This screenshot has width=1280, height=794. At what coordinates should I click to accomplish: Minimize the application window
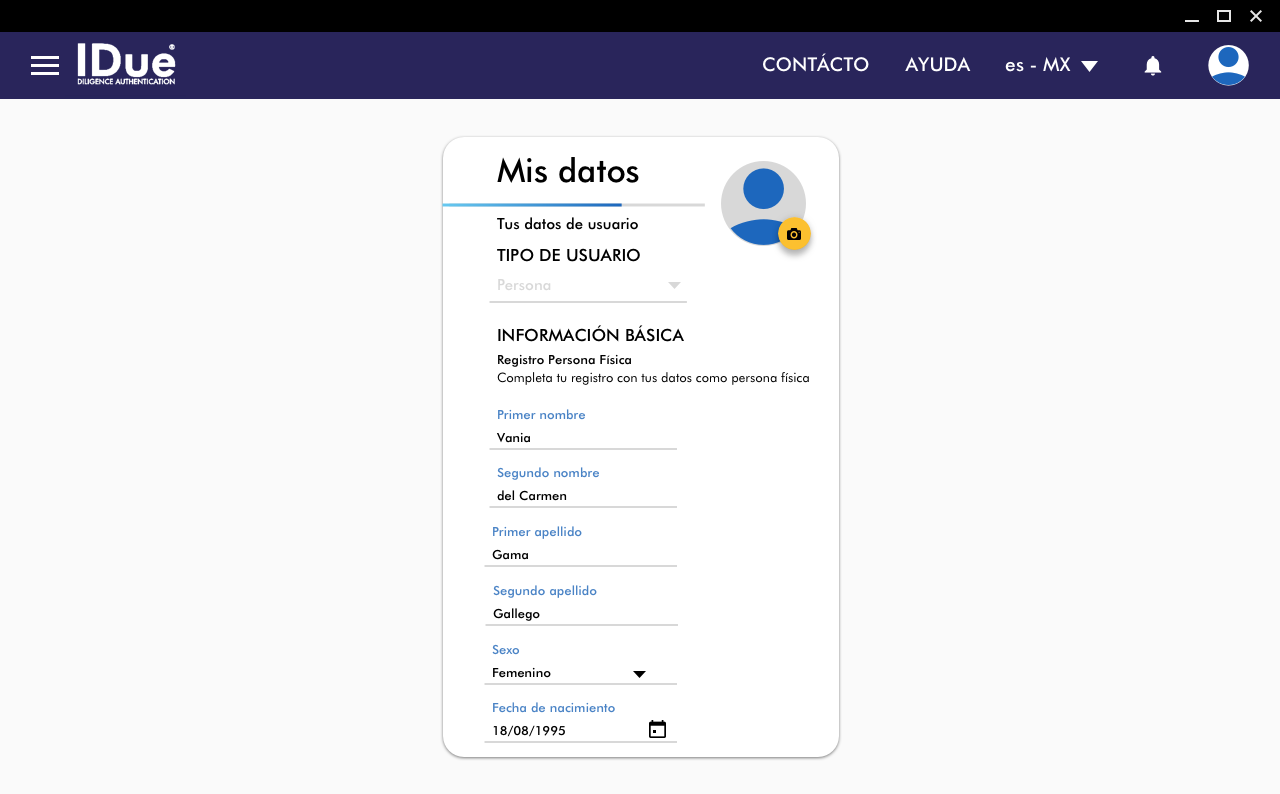[x=1191, y=16]
